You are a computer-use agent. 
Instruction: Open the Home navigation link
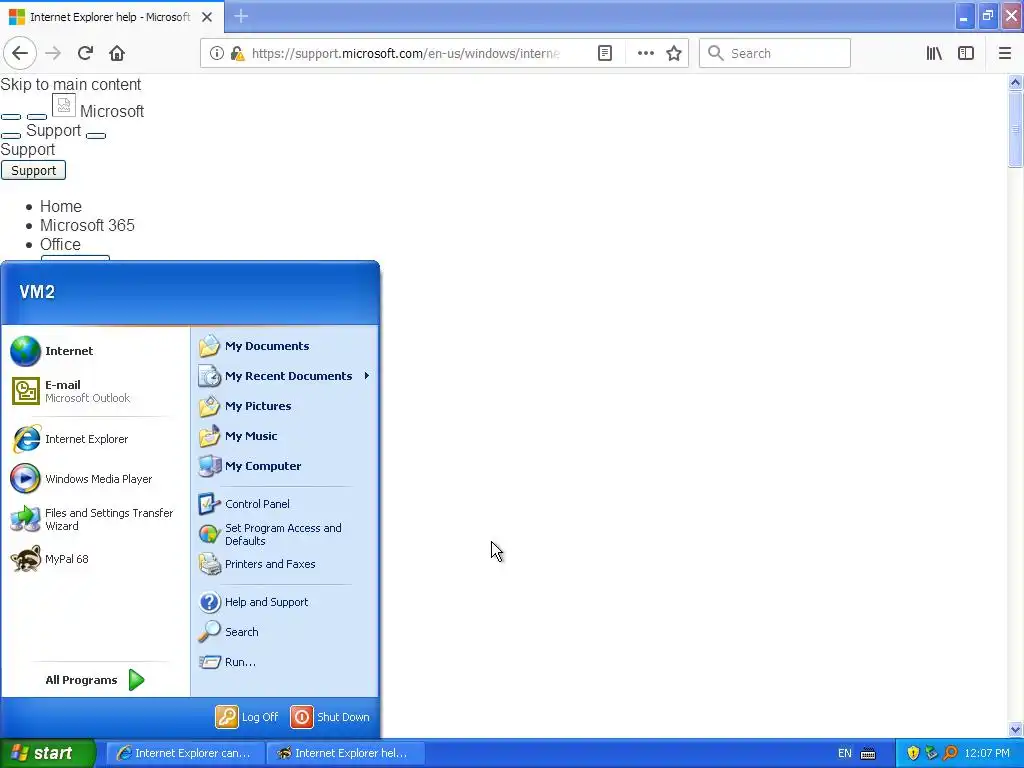click(61, 206)
